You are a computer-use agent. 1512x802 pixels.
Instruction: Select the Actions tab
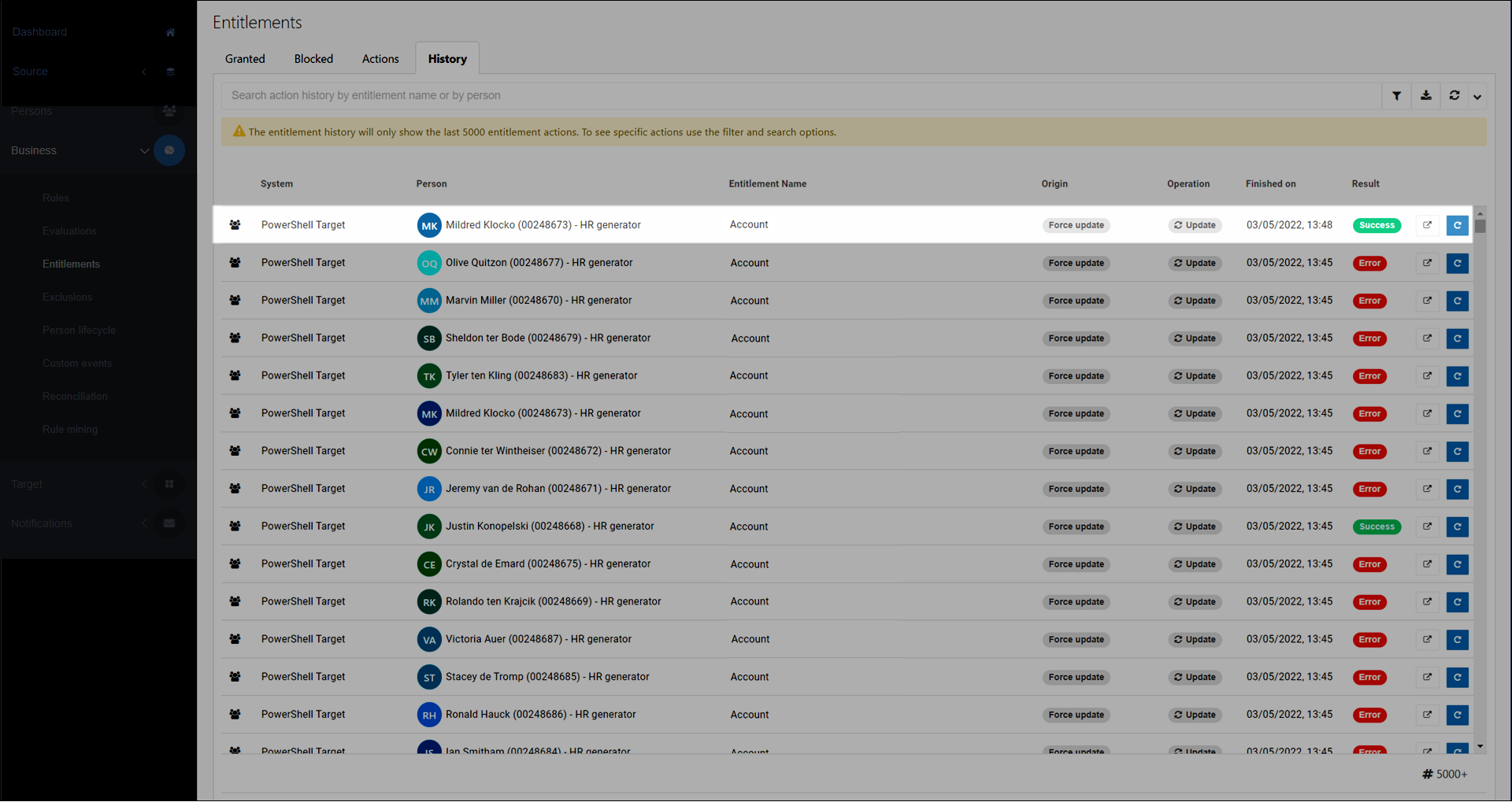point(380,59)
